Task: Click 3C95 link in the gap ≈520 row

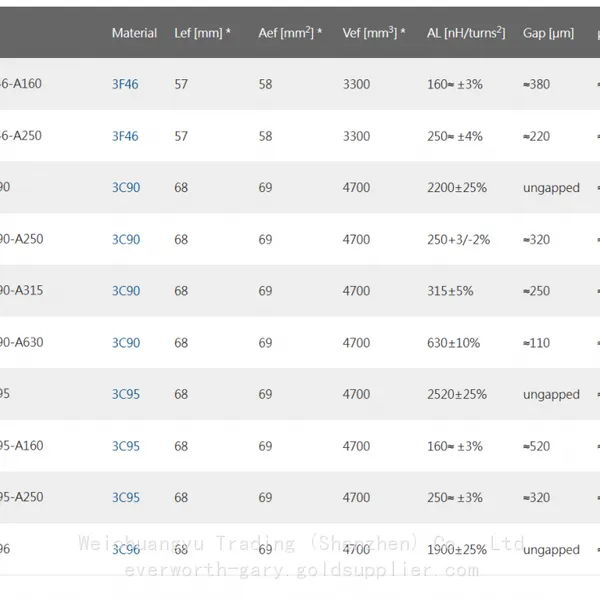Action: click(x=126, y=446)
